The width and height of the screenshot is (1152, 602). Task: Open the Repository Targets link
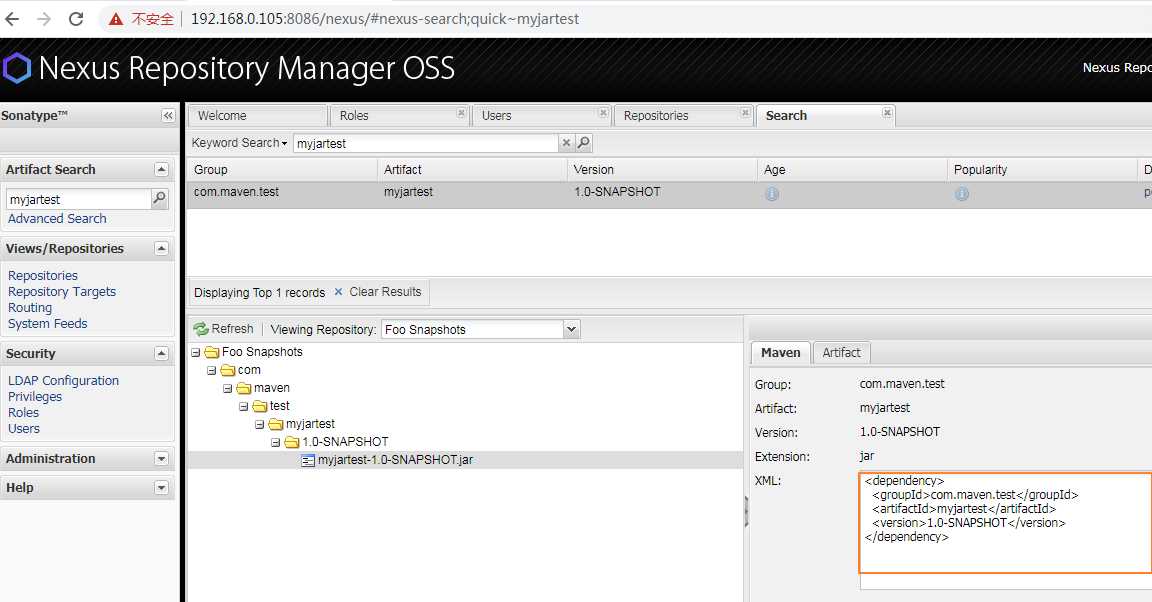(62, 292)
